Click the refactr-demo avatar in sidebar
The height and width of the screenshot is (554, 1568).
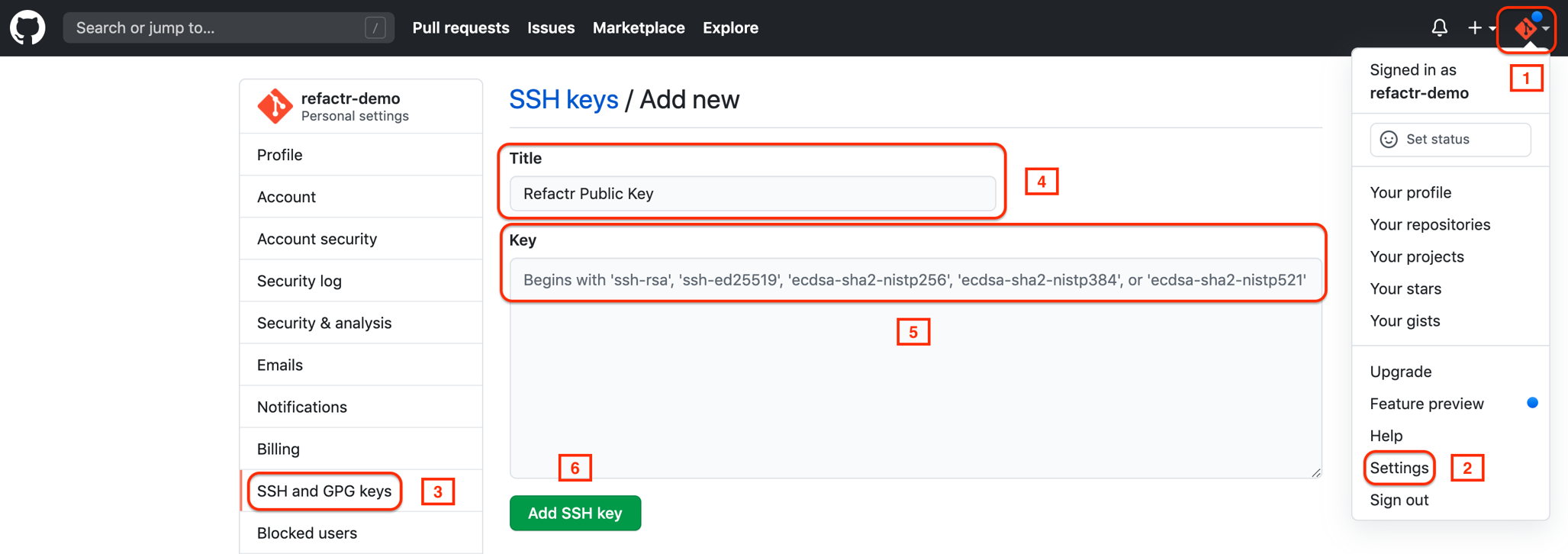tap(274, 106)
